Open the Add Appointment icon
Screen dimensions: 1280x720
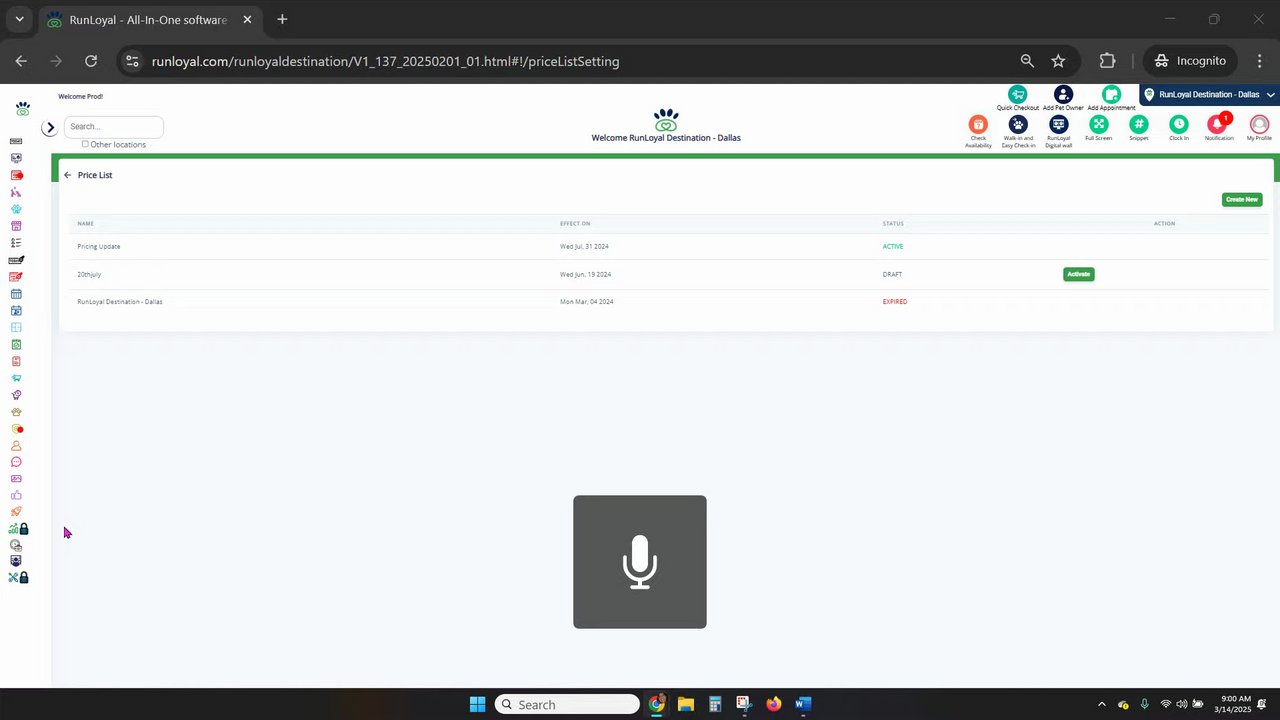point(1111,94)
